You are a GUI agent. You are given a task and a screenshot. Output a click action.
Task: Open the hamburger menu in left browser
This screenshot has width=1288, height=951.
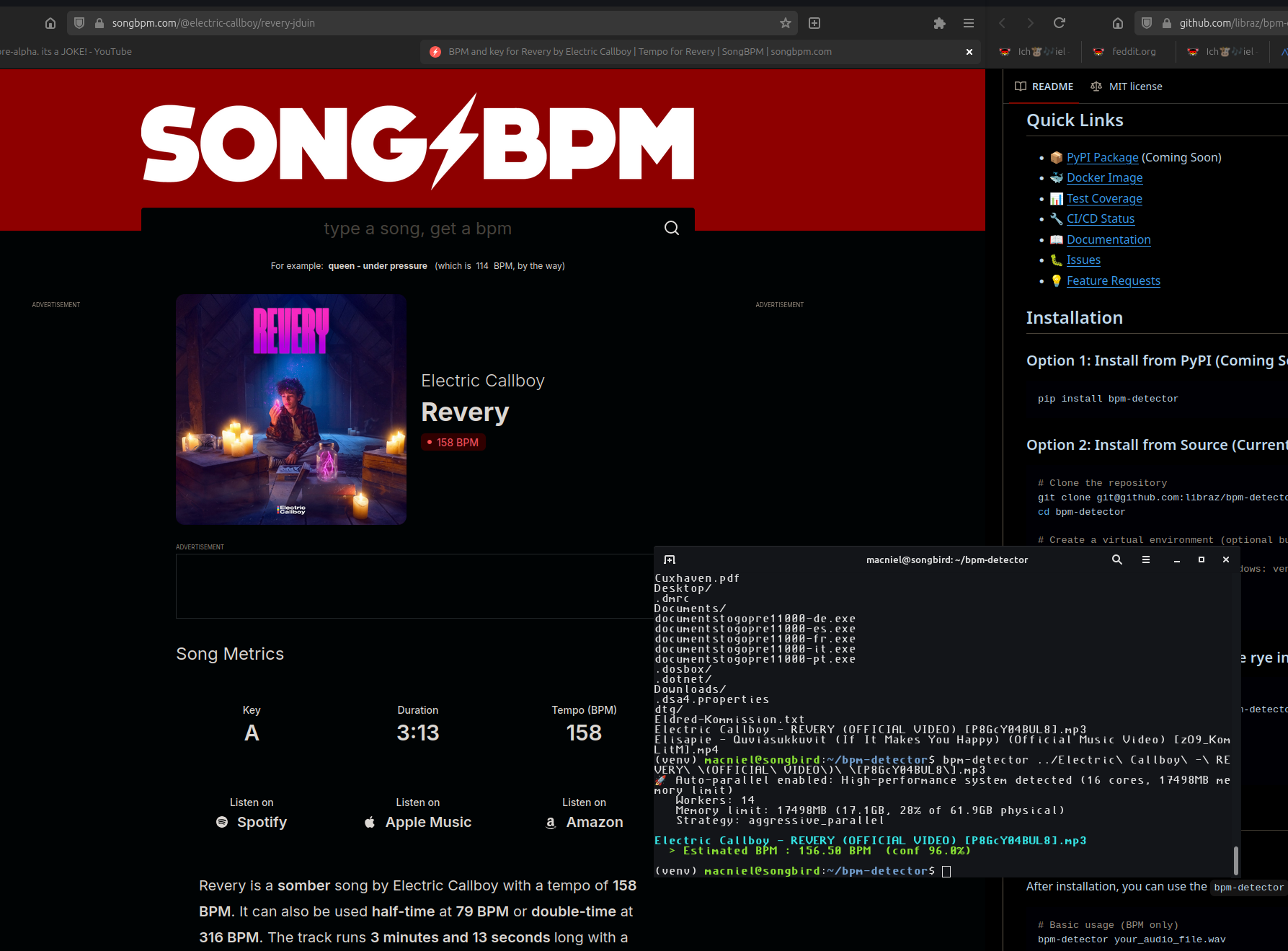pyautogui.click(x=969, y=23)
